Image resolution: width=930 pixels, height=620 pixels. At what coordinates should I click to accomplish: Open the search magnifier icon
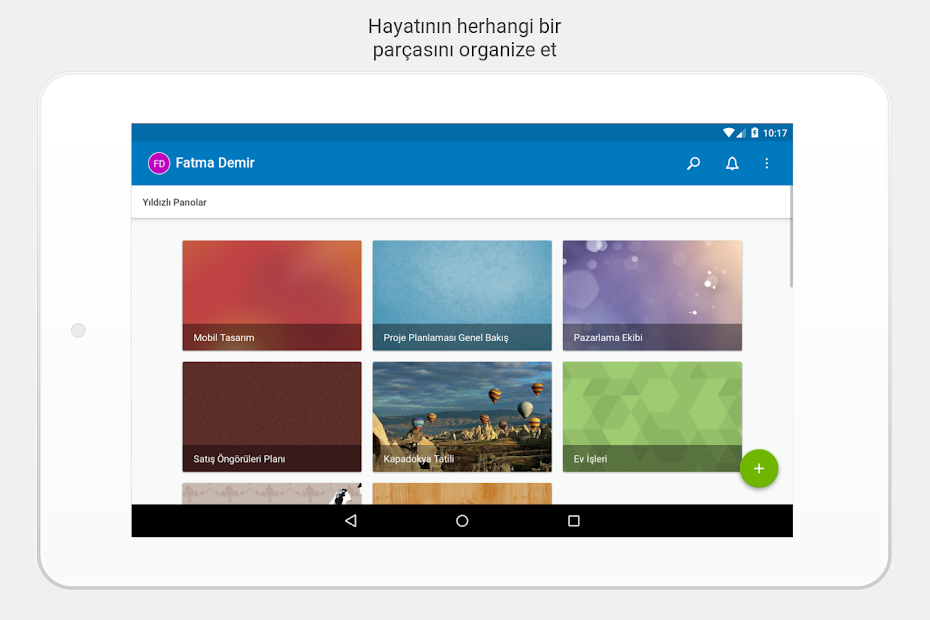tap(693, 163)
